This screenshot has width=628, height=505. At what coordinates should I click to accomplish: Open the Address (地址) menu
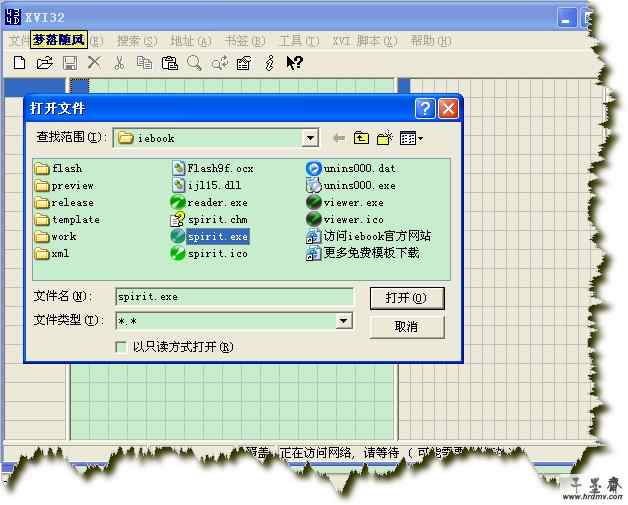[191, 41]
